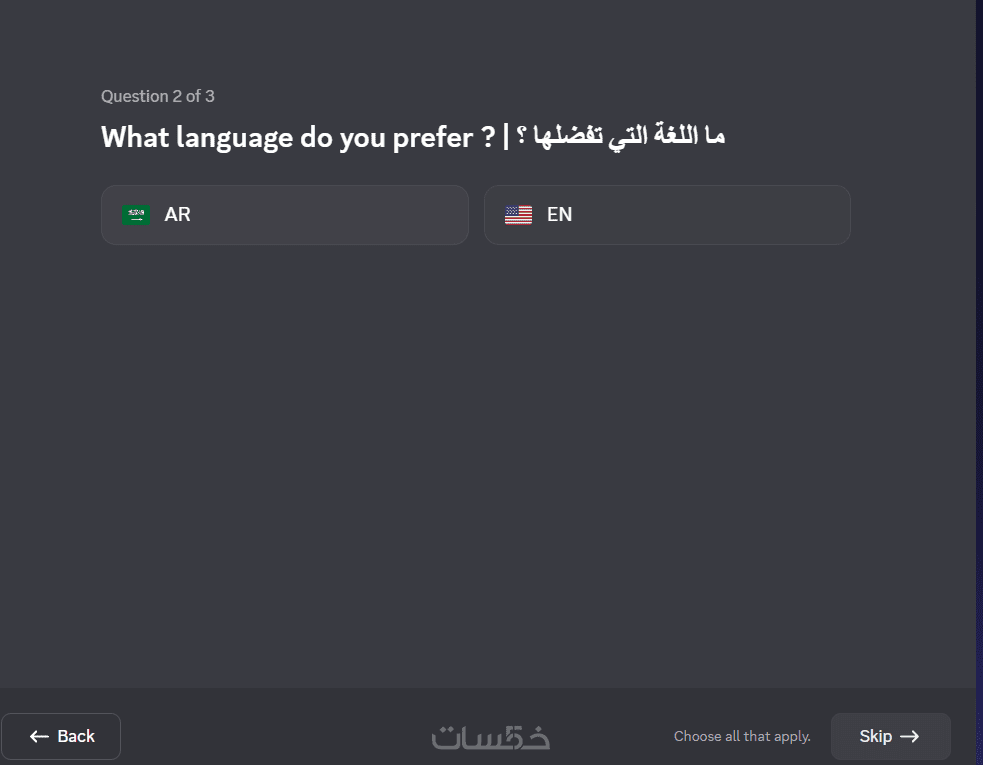Click the "Skip" text label

pyautogui.click(x=875, y=737)
